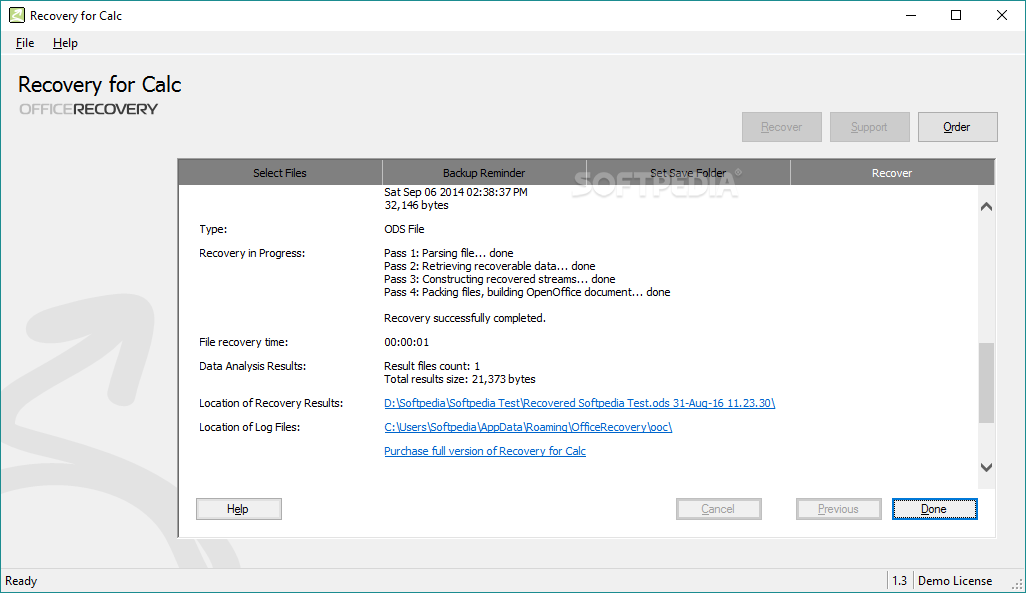Screen dimensions: 1026x593
Task: Maximize the Recovery for Calc window
Action: click(956, 15)
